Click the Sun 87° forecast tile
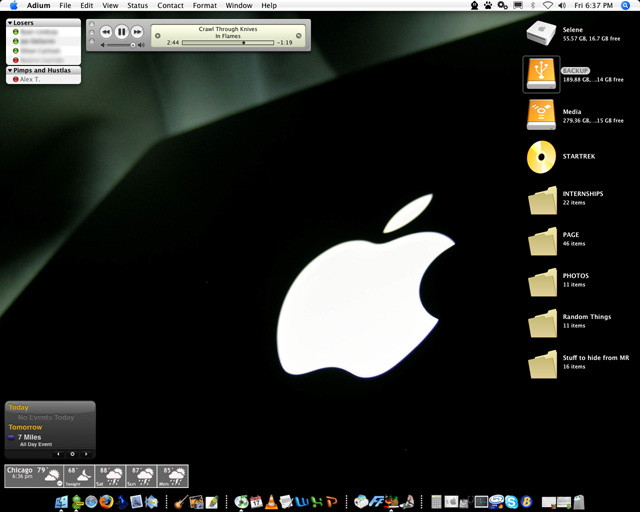This screenshot has width=640, height=512. 142,476
